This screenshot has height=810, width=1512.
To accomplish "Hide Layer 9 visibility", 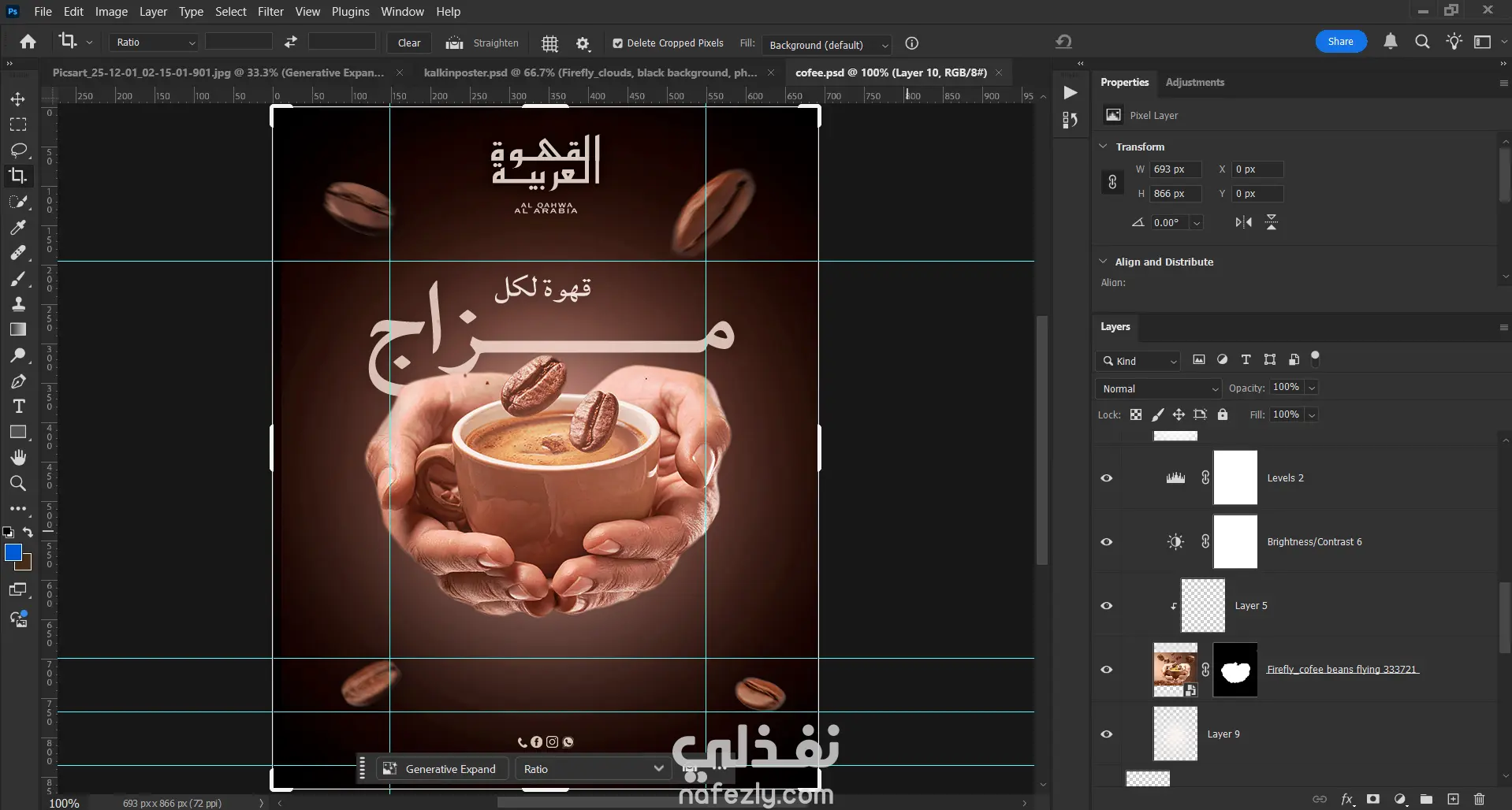I will [x=1107, y=734].
